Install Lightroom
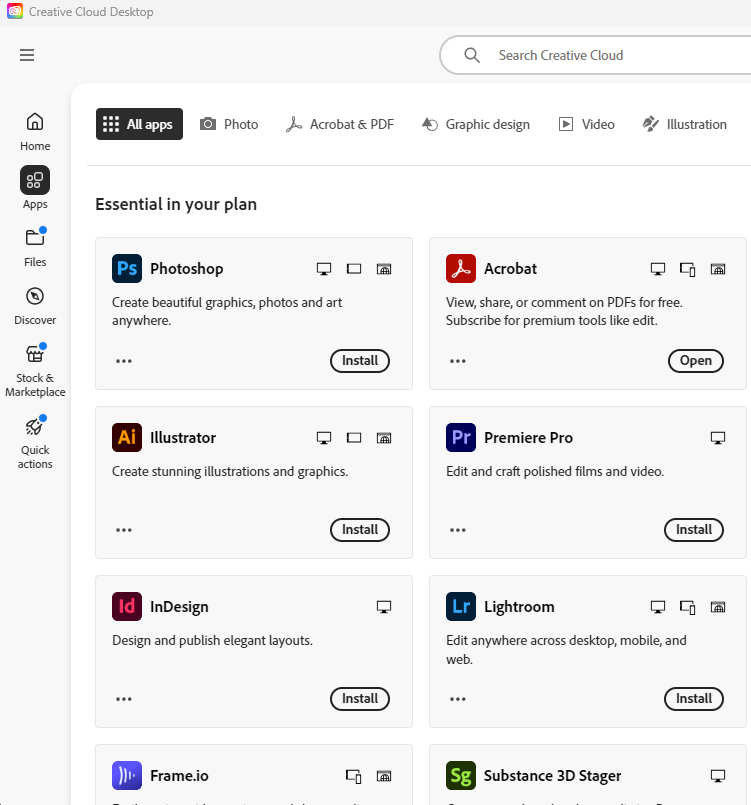 694,698
